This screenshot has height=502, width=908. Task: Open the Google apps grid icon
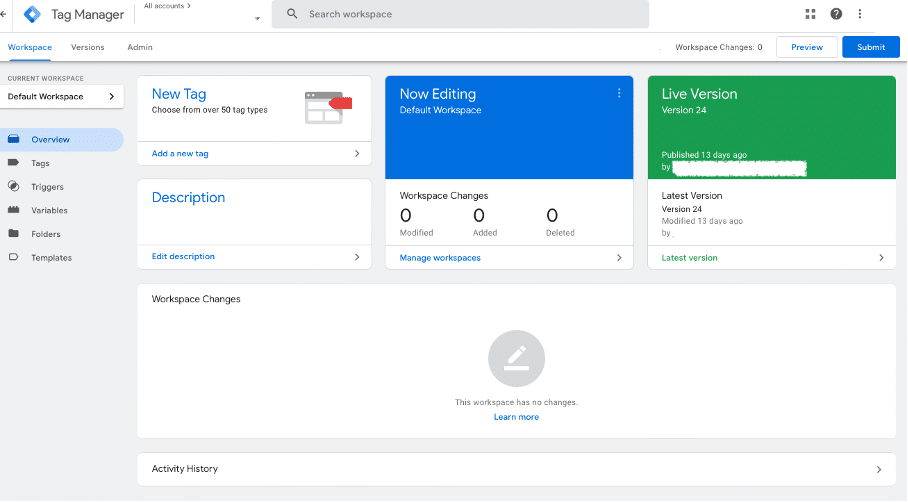click(x=810, y=14)
